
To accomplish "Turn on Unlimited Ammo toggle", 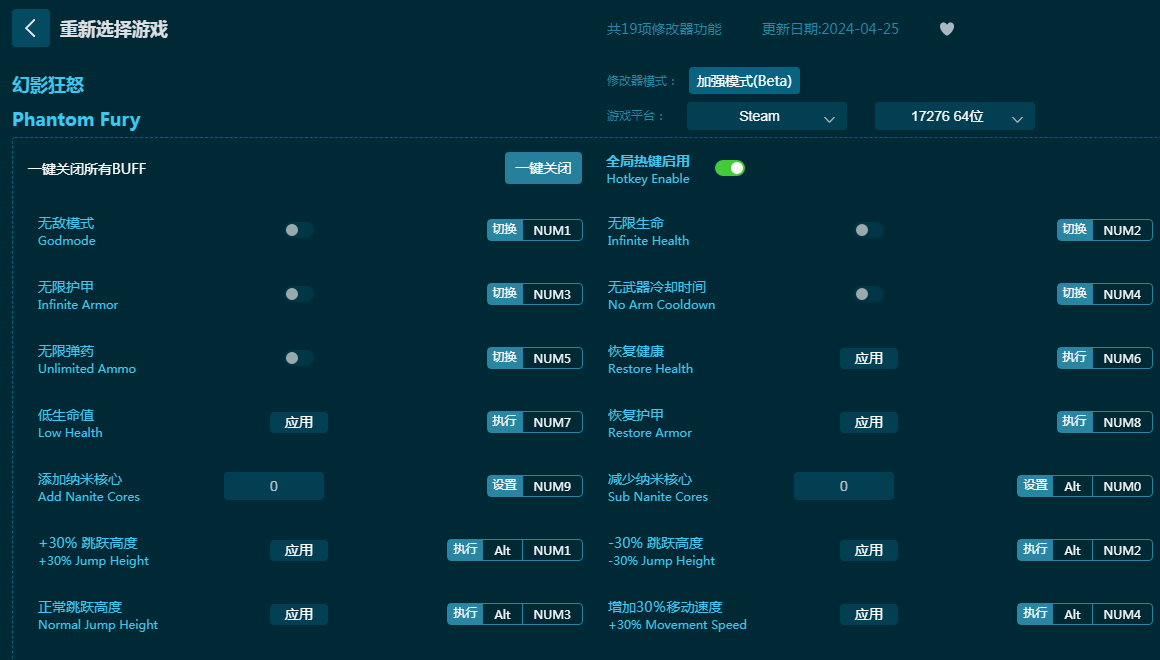I will coord(299,358).
